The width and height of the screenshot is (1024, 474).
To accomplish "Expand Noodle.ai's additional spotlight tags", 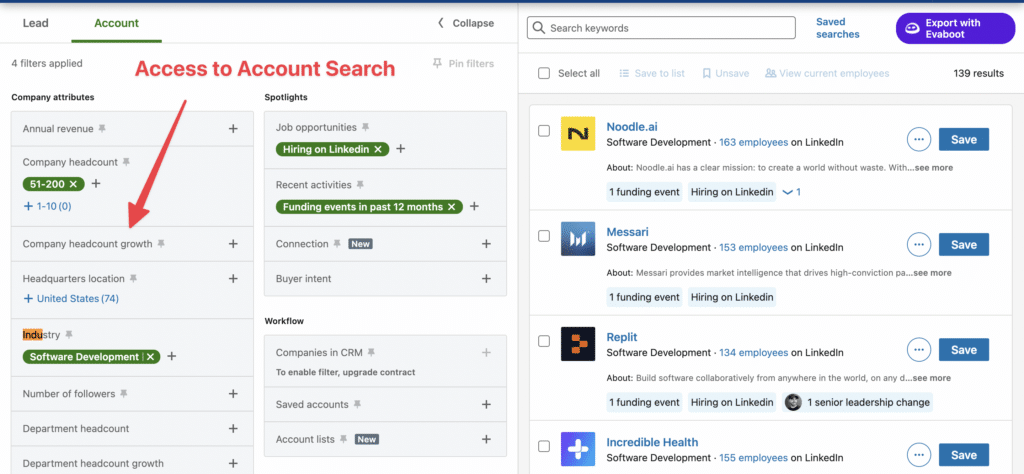I will pyautogui.click(x=792, y=192).
